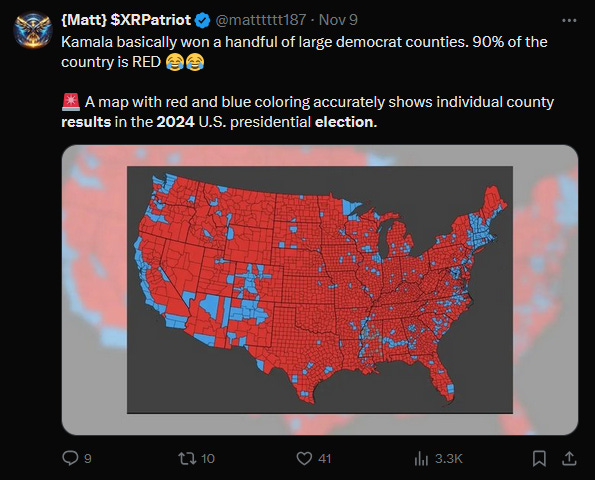Open view analytics bar chart icon
The image size is (595, 480).
tap(421, 458)
